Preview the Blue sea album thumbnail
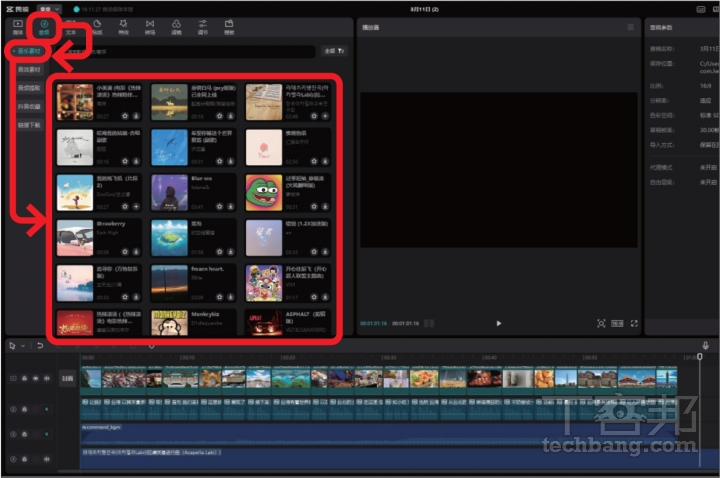The width and height of the screenshot is (720, 478). [169, 192]
